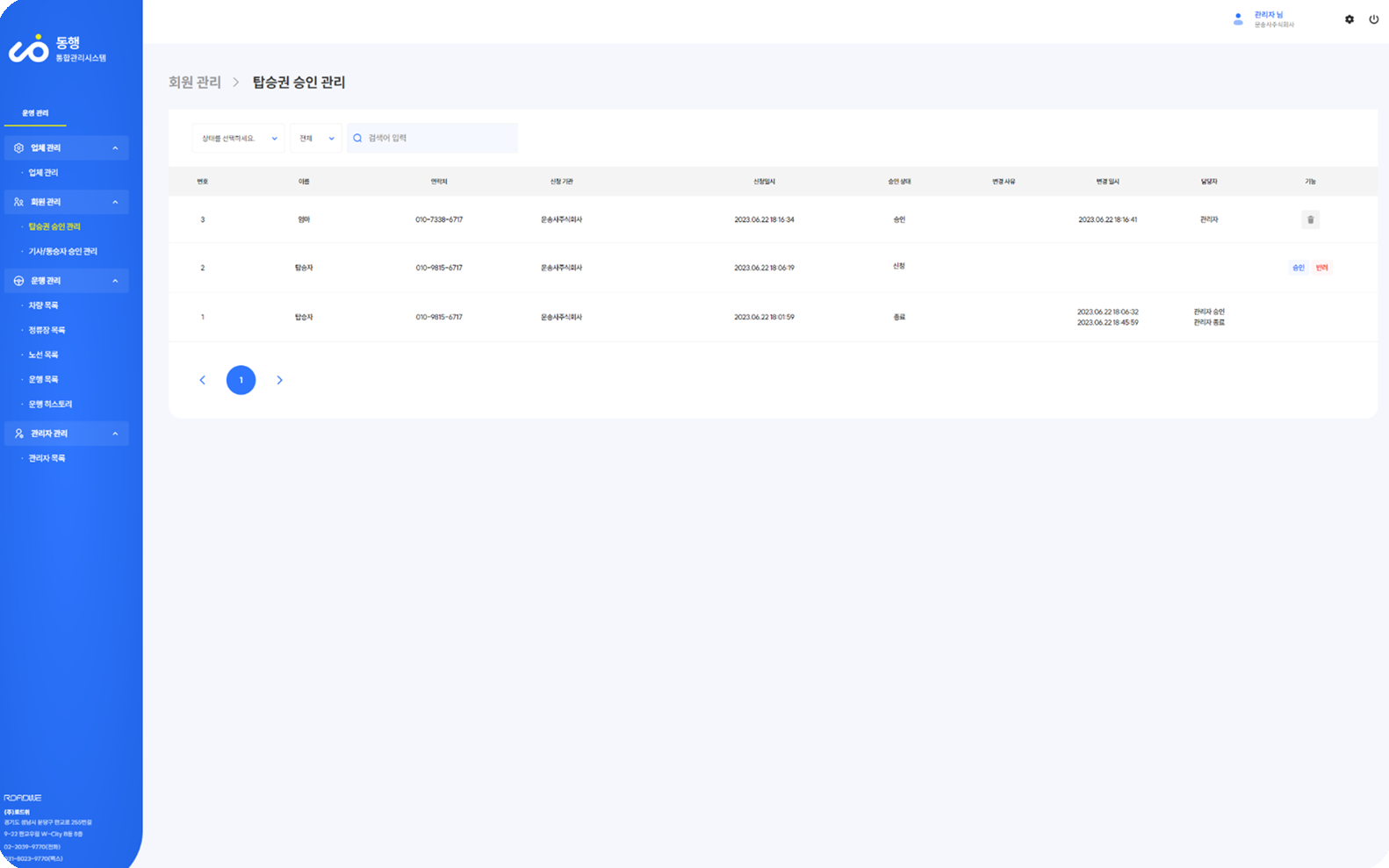Collapse the 운행 관리 section chevron
The width and height of the screenshot is (1389, 868).
(x=115, y=281)
